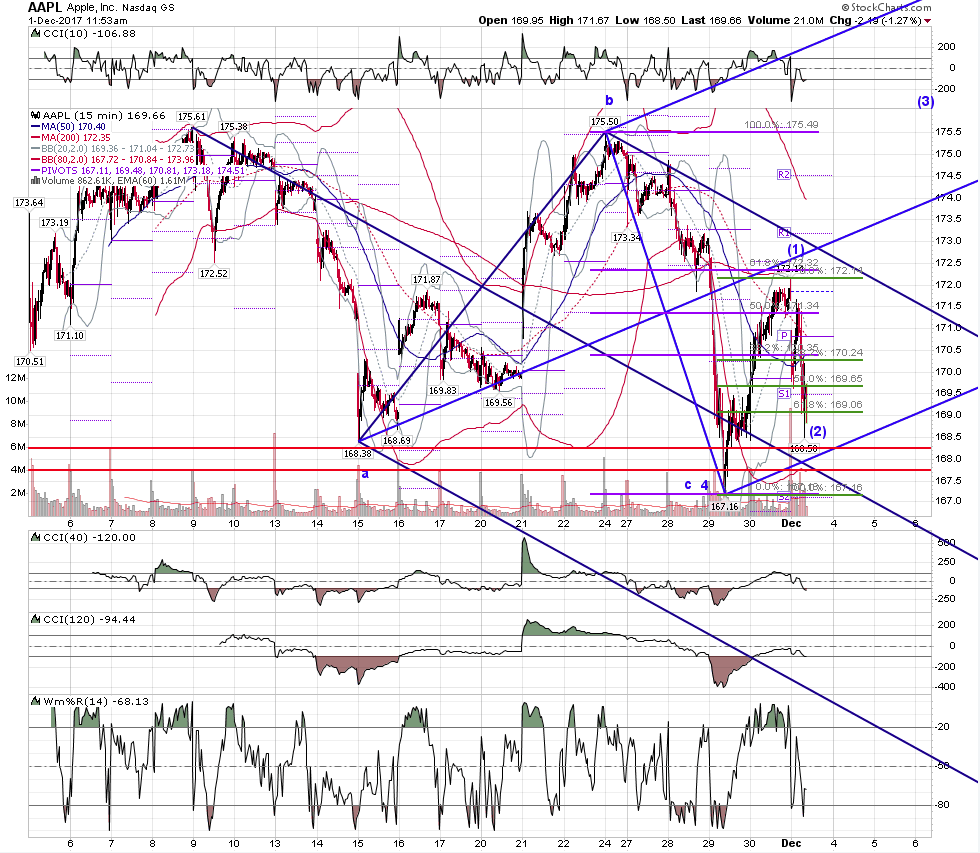Click the MA(200) 172.35 legend entry
This screenshot has height=853, width=980.
click(x=76, y=137)
